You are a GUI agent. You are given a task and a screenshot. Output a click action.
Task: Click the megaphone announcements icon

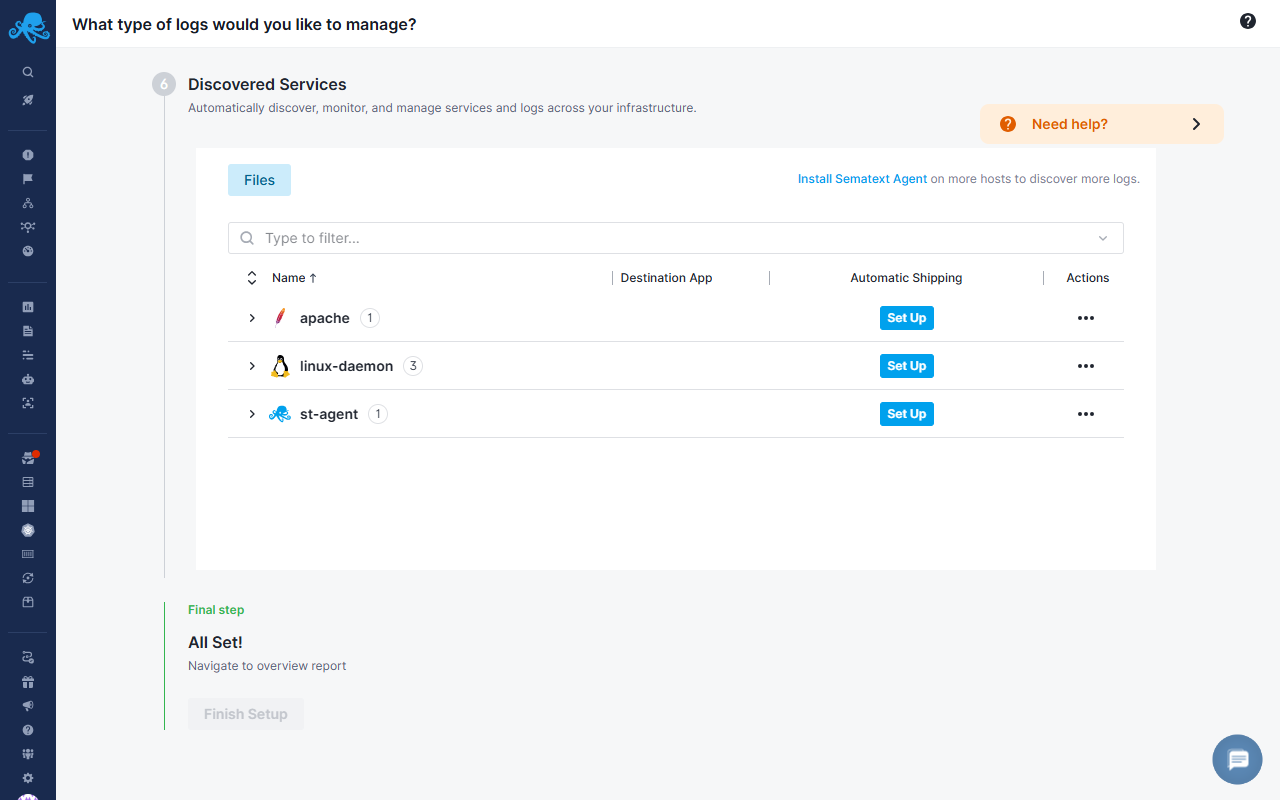click(28, 706)
